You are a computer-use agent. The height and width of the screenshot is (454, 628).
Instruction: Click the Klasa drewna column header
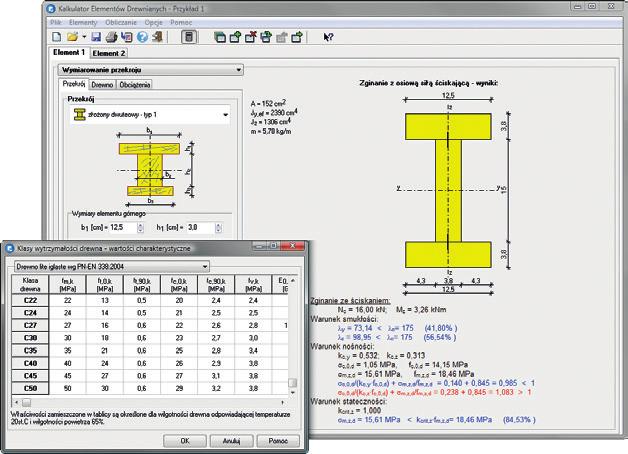(x=30, y=285)
